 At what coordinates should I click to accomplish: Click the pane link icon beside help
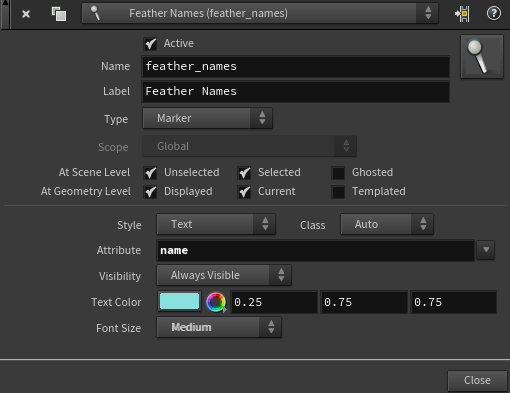(x=462, y=14)
